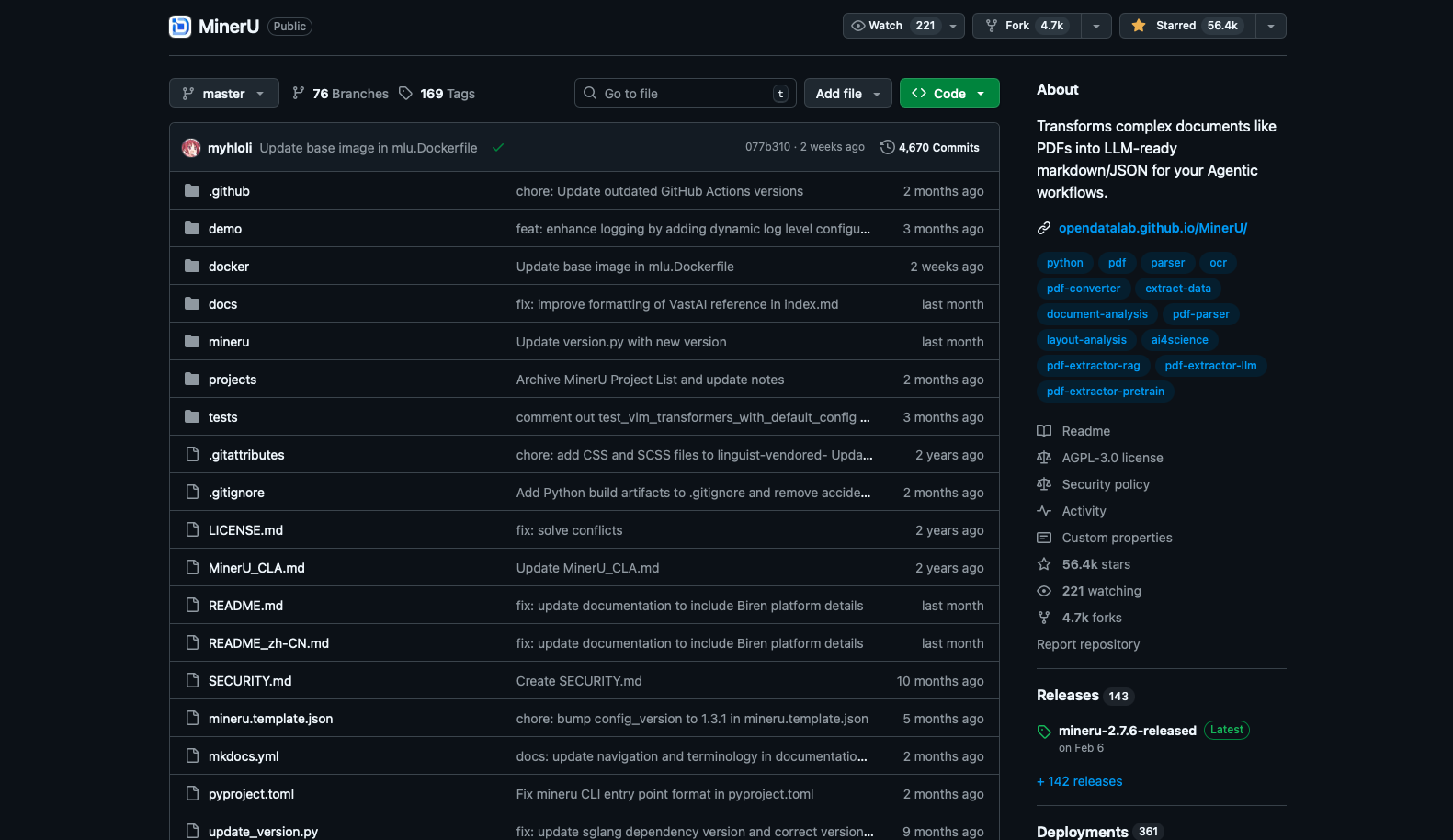Open the master branch switcher dropdown
Viewport: 1453px width, 840px height.
click(224, 94)
